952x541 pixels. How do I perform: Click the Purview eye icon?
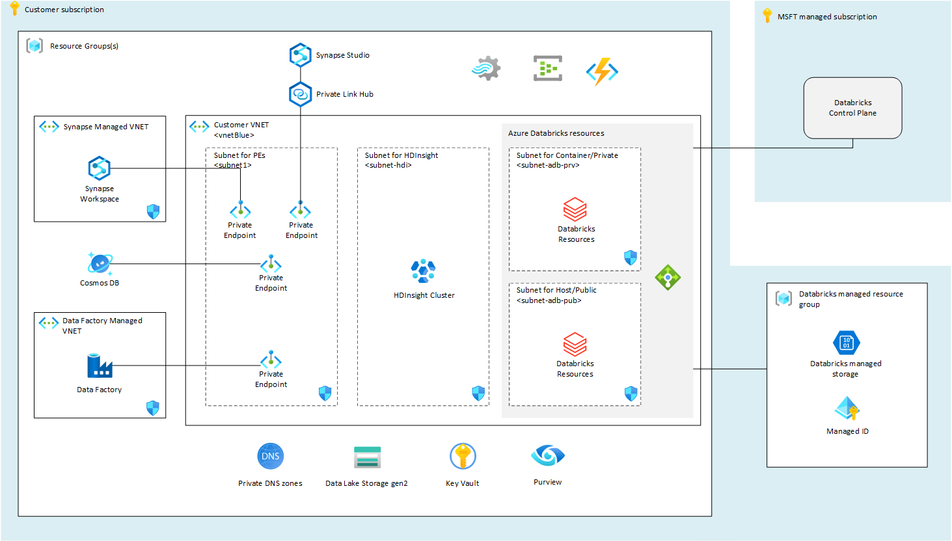tap(548, 455)
